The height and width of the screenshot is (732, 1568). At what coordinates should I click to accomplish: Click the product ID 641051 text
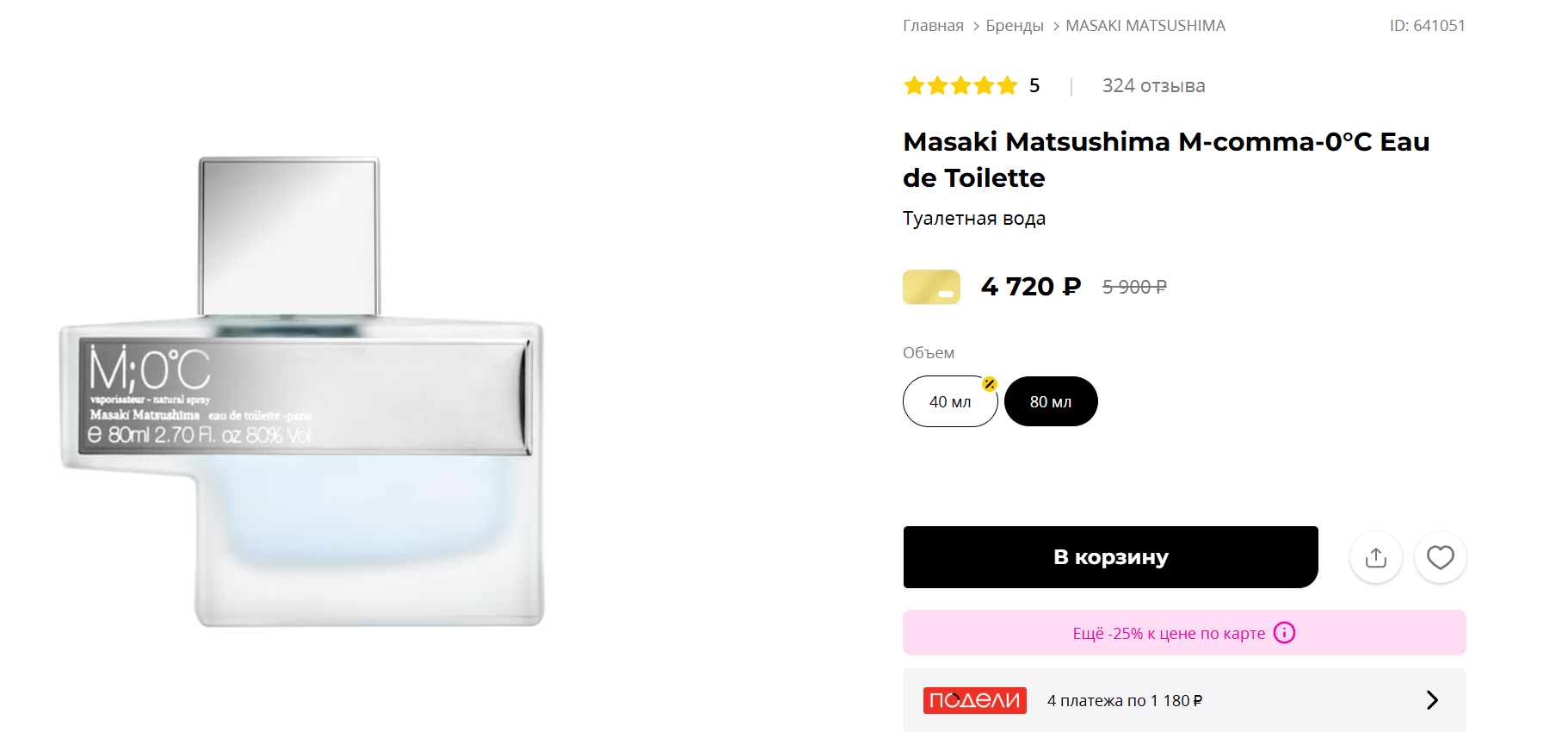[1427, 26]
